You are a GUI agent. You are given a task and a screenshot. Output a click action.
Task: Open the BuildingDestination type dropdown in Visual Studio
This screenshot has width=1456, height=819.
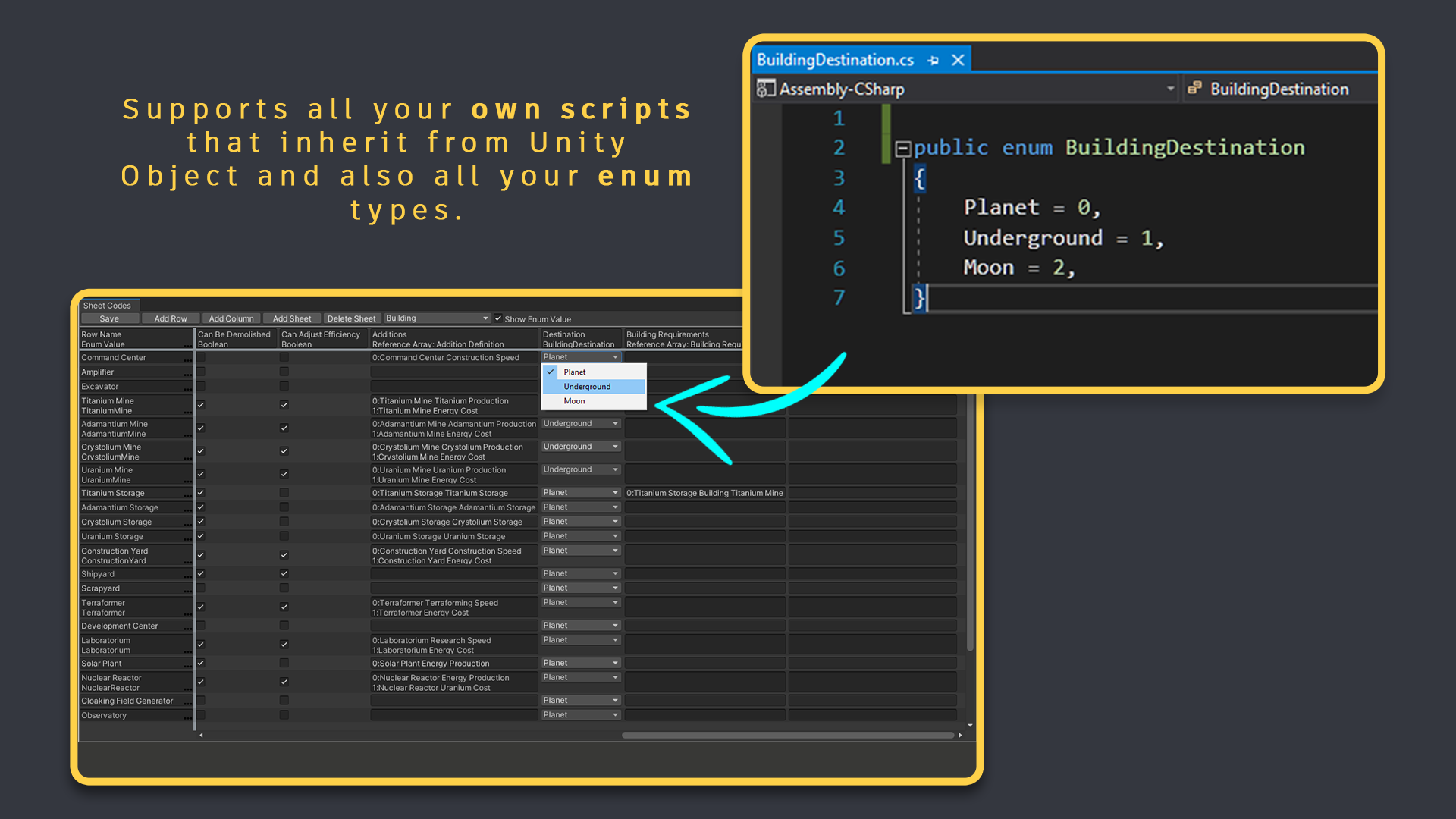[x=1282, y=89]
